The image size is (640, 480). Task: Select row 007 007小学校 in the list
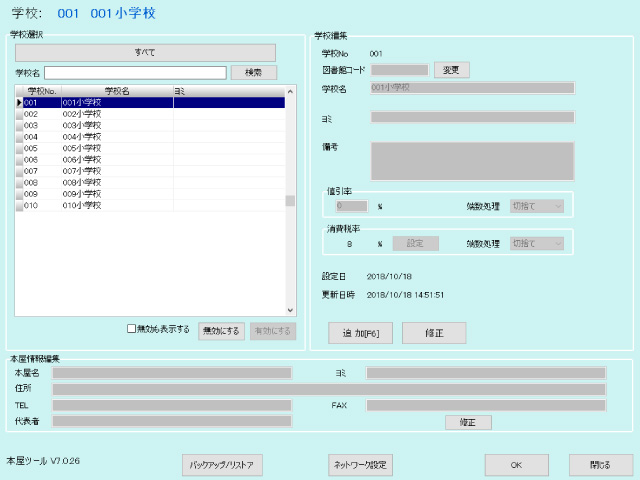[100, 171]
